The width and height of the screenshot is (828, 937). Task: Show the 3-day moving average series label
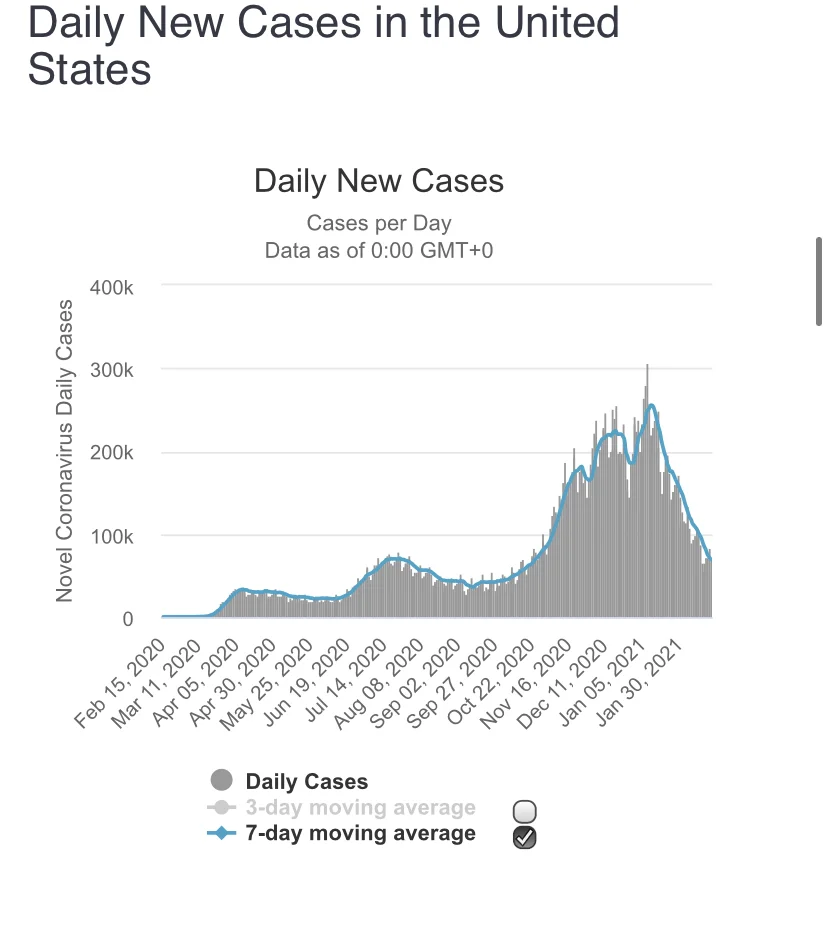360,807
